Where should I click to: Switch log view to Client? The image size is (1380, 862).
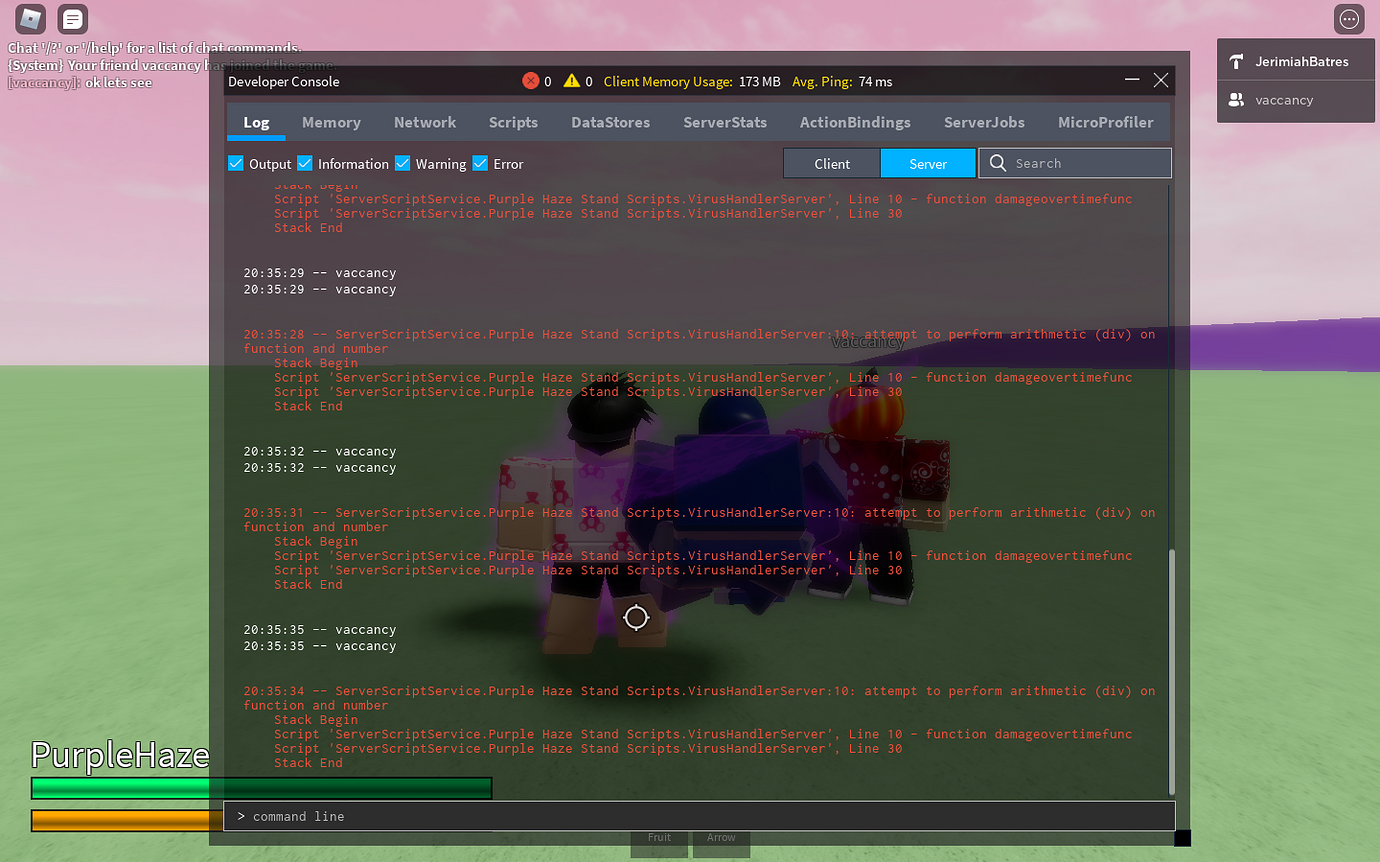[x=832, y=162]
